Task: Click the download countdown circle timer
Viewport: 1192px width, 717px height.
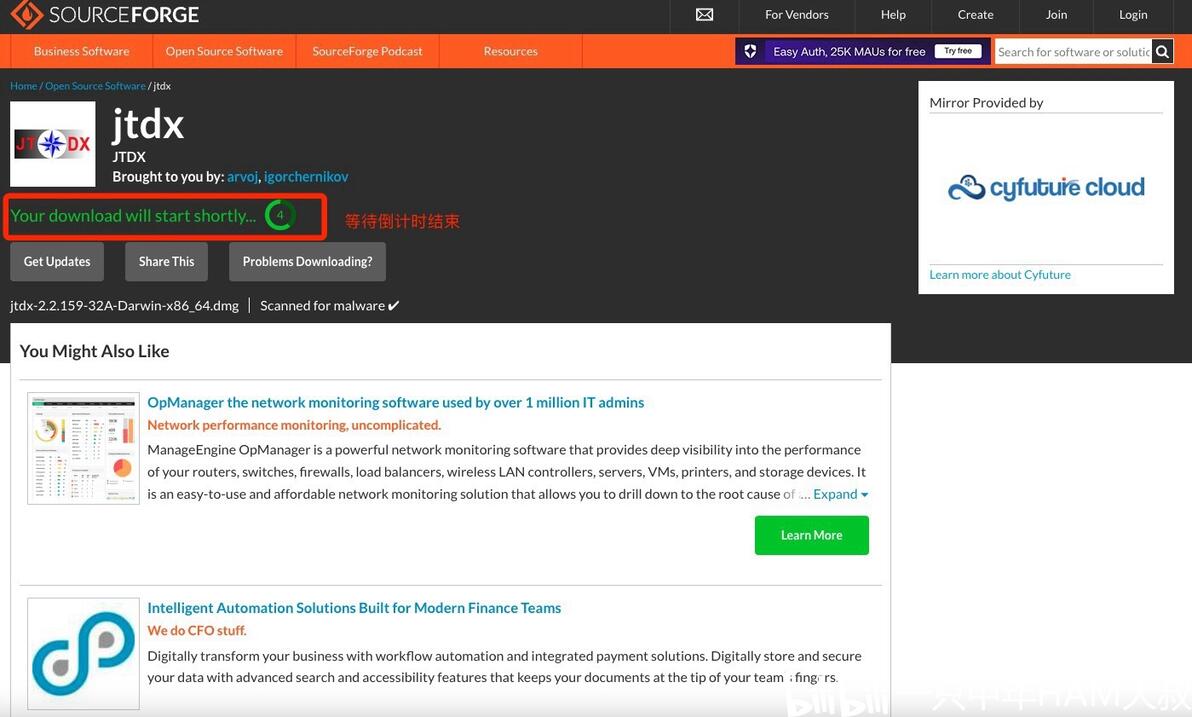Action: pos(280,215)
